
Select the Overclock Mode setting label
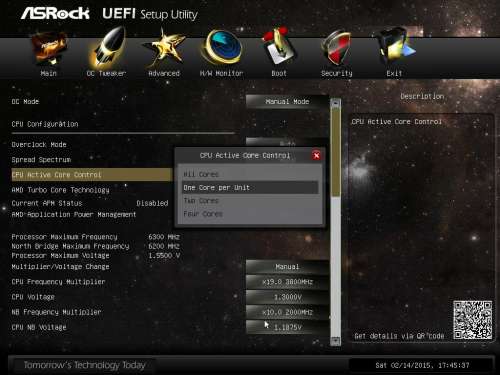coord(39,145)
